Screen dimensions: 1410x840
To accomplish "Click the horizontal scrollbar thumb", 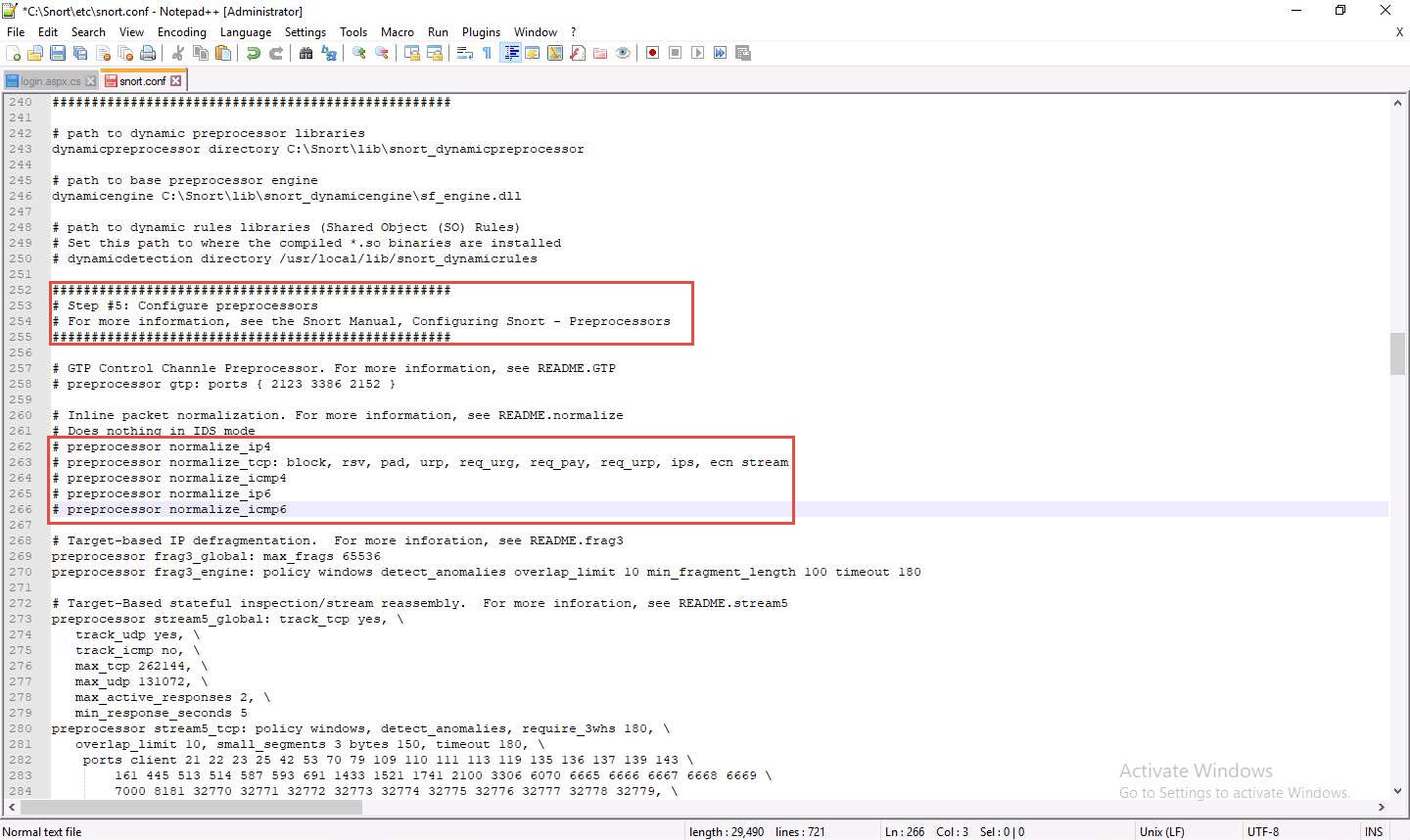I will (191, 808).
